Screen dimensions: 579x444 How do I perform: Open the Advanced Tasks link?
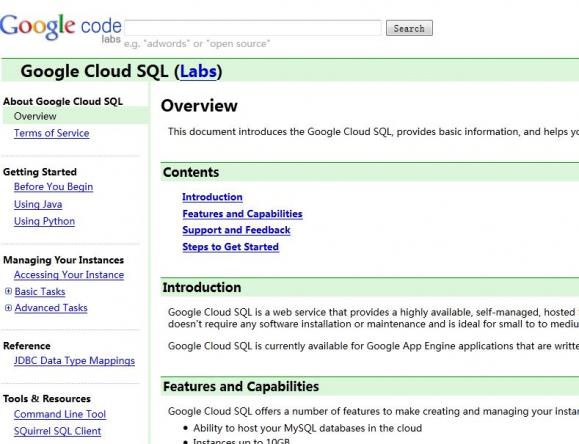click(51, 308)
